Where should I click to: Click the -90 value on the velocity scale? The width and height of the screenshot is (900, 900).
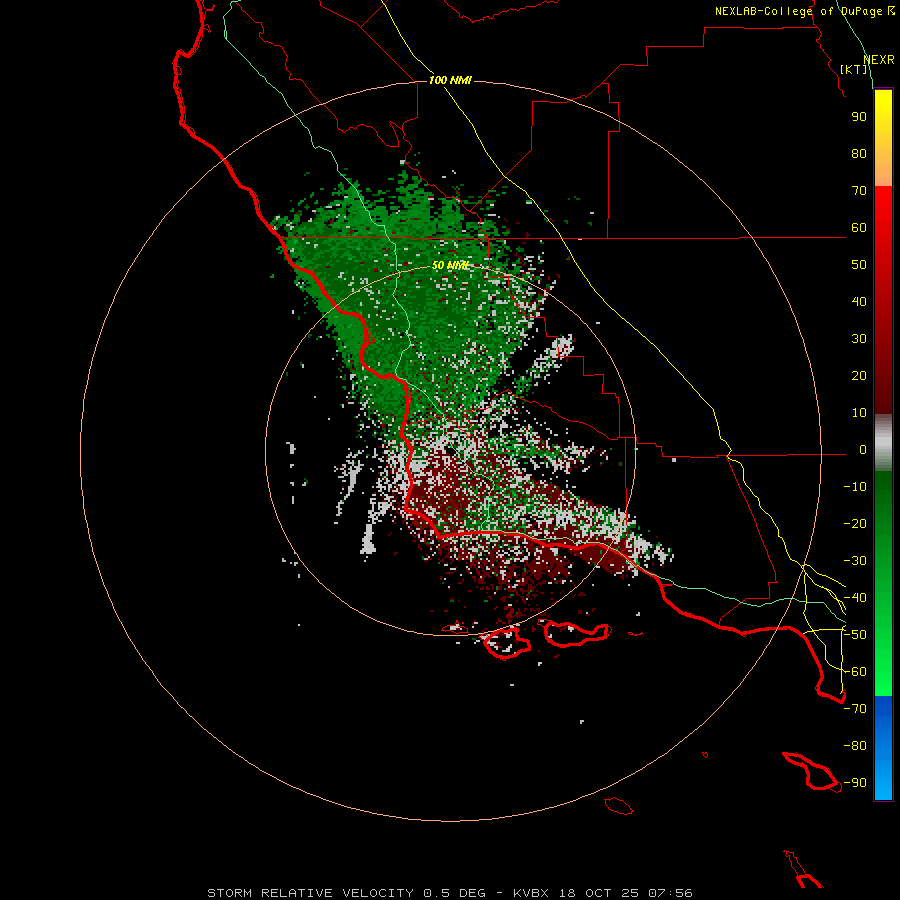[855, 783]
